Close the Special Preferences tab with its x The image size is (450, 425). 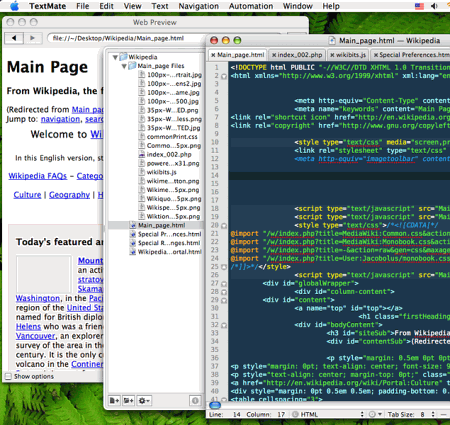[x=376, y=55]
